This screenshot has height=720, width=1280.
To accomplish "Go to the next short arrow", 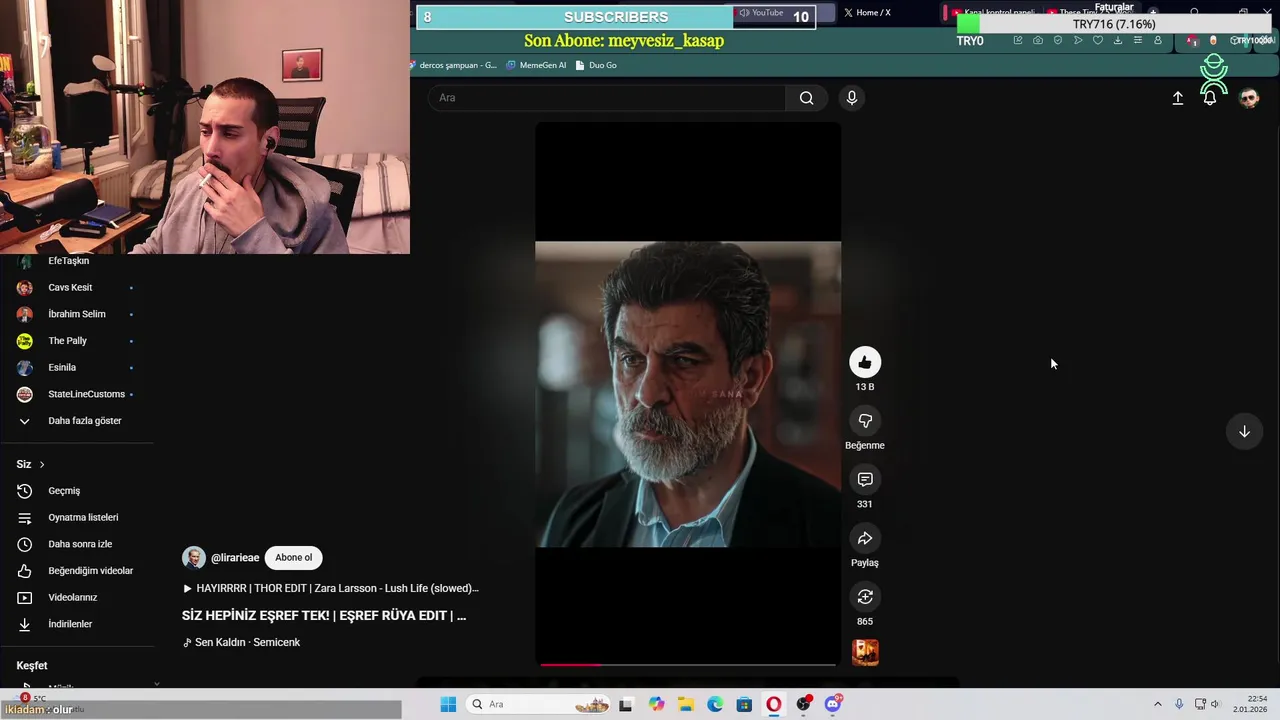I will 1244,431.
